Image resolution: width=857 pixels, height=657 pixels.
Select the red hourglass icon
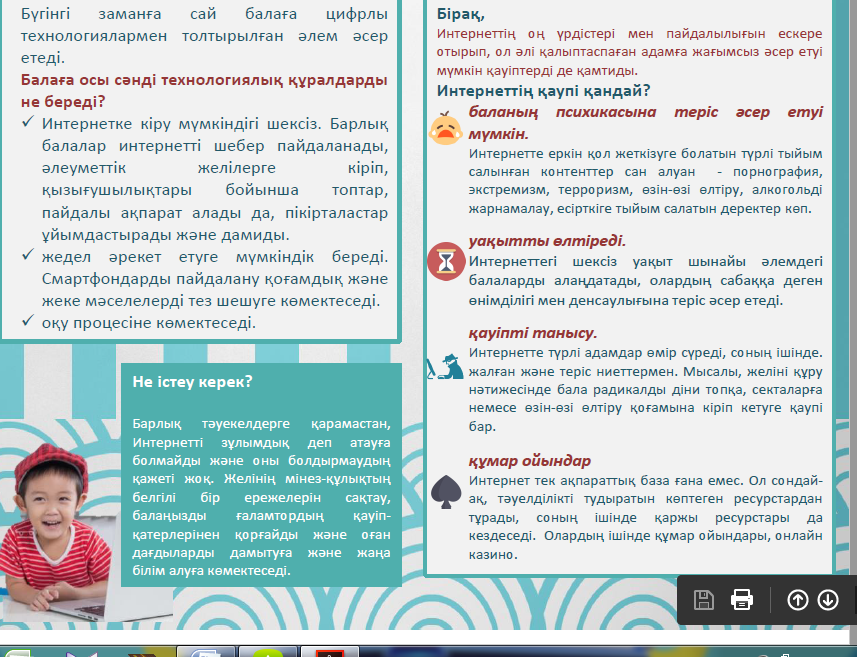(443, 262)
